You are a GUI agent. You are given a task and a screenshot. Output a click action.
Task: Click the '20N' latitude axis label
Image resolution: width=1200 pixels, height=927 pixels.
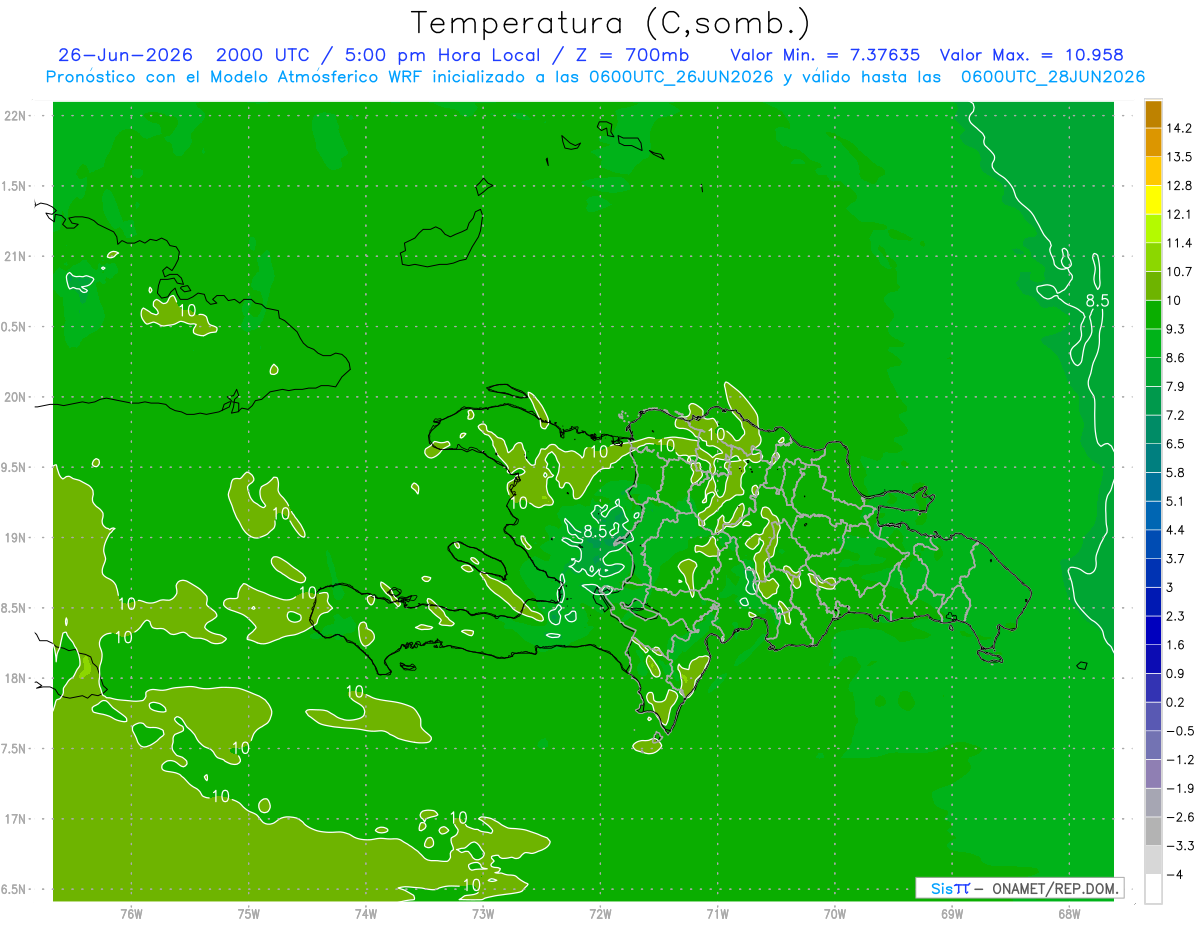(x=17, y=397)
